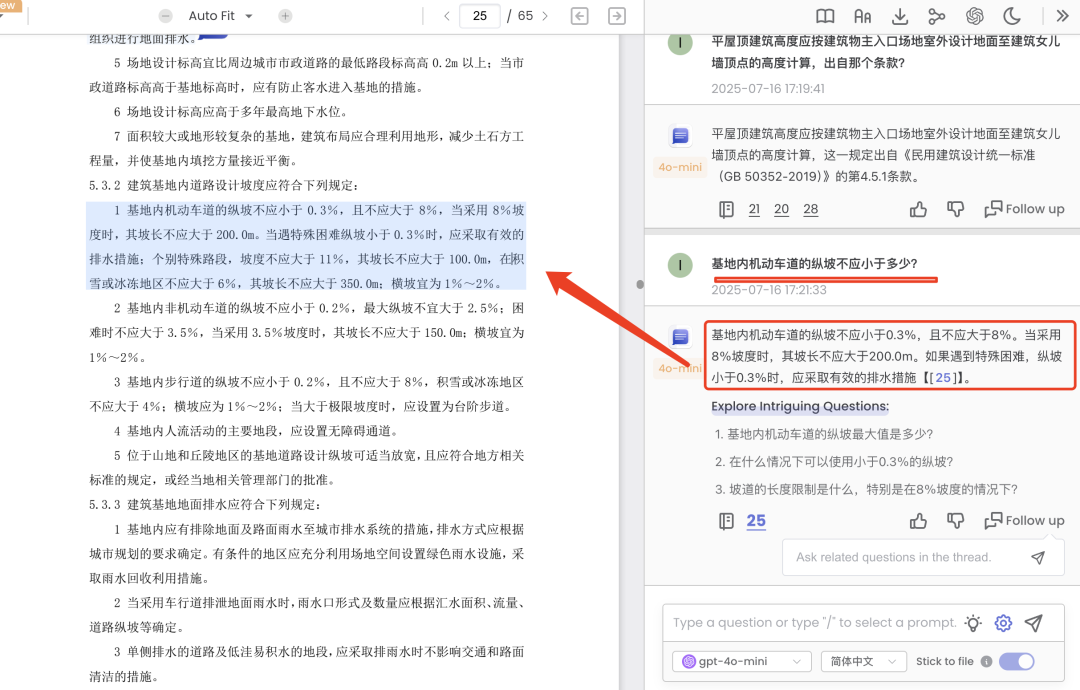1080x690 pixels.
Task: Thumbs up the GB 50352-2019 answer
Action: [x=918, y=209]
